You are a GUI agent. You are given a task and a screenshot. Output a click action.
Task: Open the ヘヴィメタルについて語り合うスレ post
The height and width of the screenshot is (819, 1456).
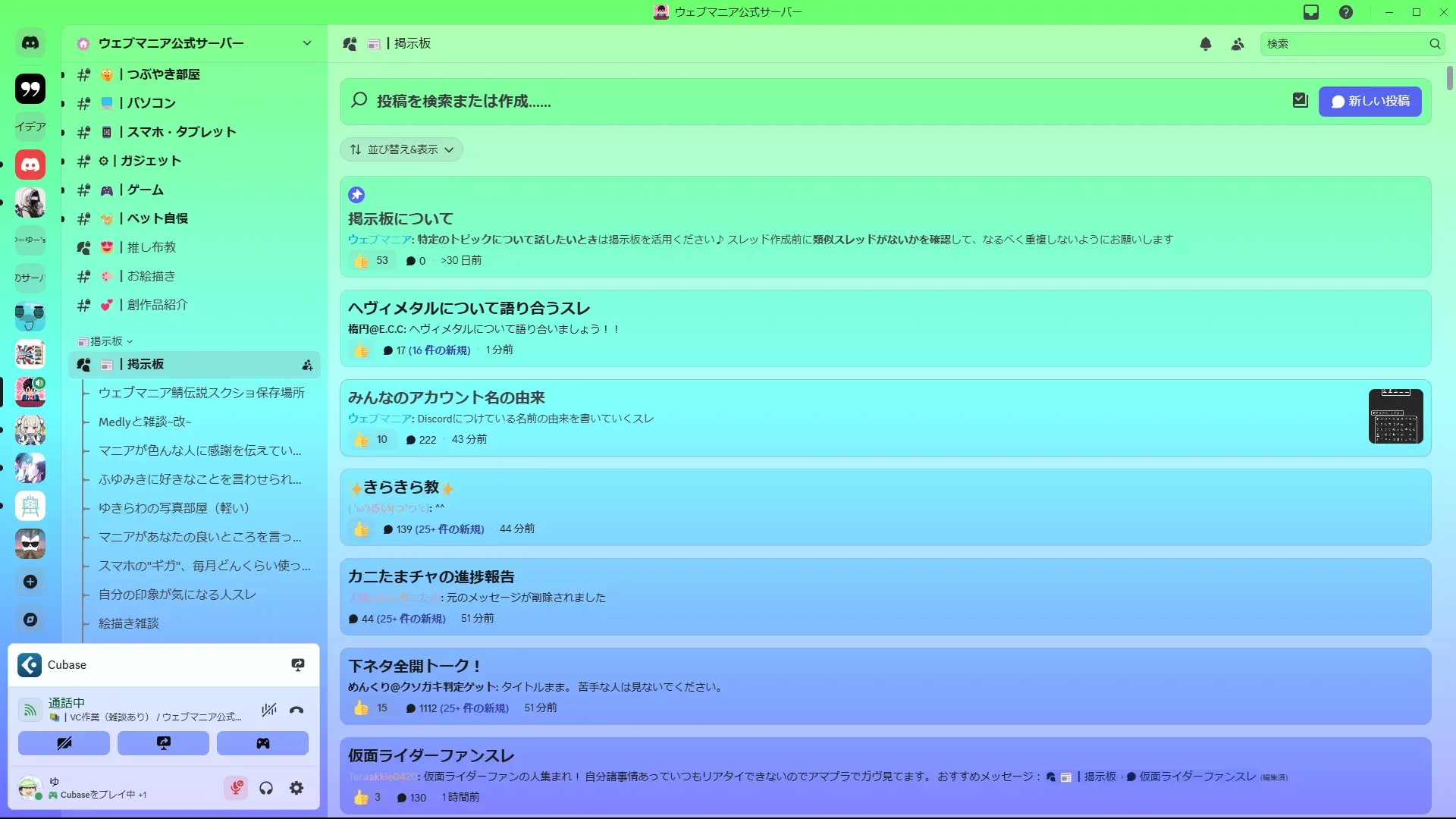tap(469, 308)
